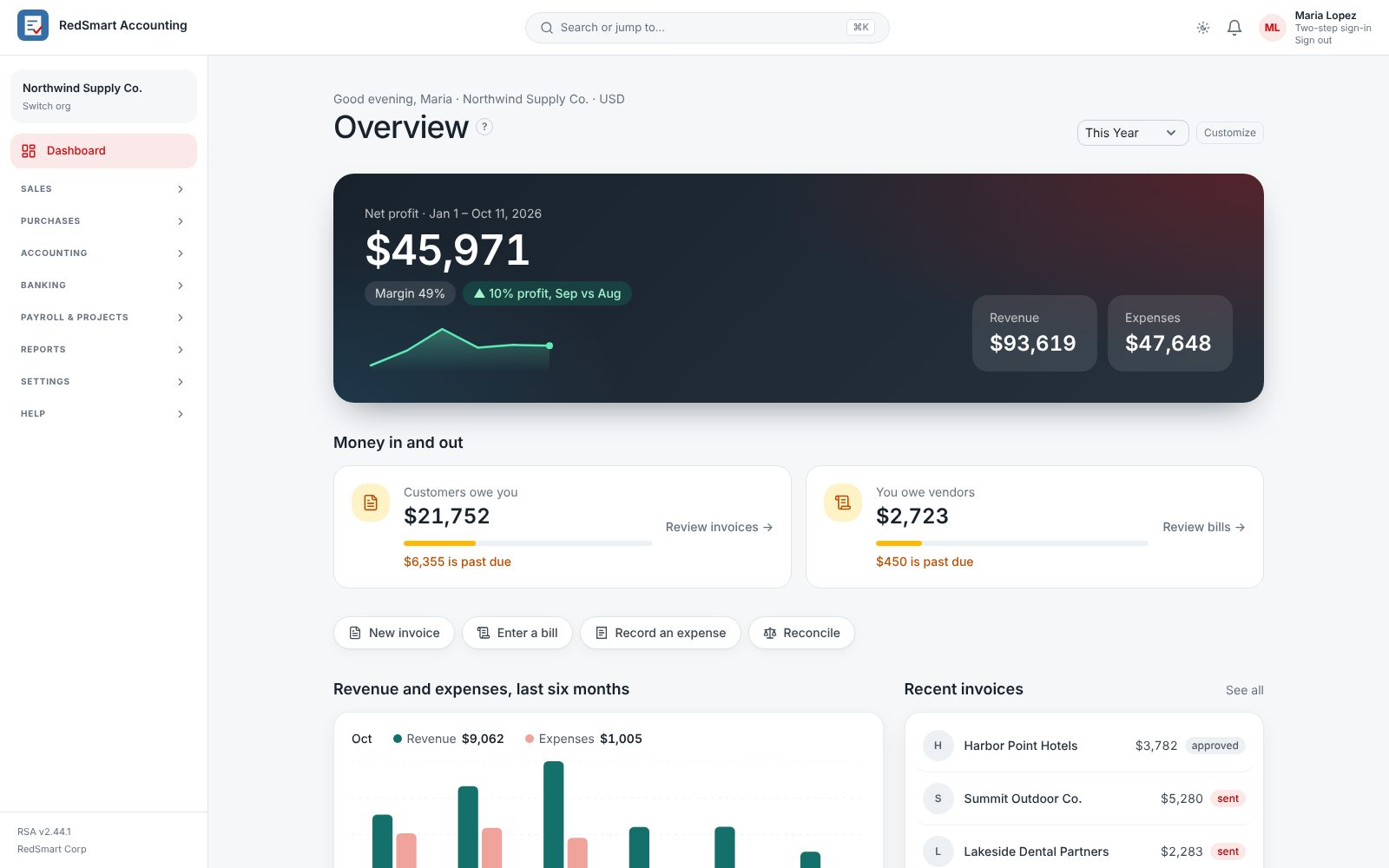Click the Expenses legend in the chart

[x=583, y=739]
